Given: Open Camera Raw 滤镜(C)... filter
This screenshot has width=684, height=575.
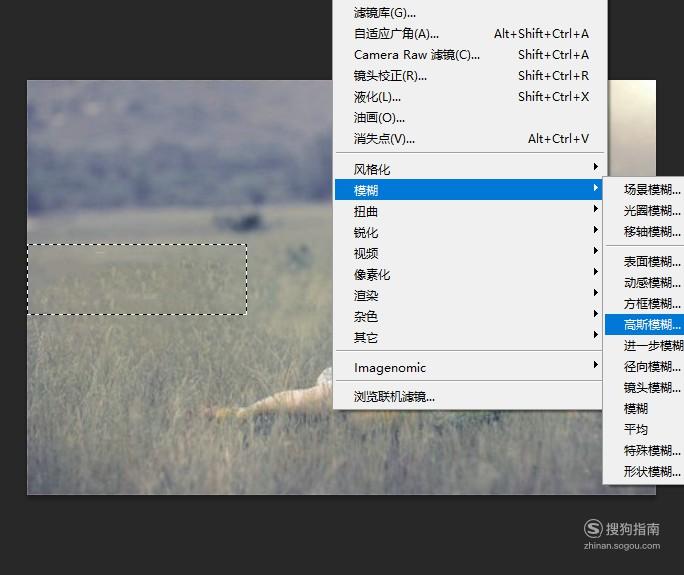Looking at the screenshot, I should 469,55.
